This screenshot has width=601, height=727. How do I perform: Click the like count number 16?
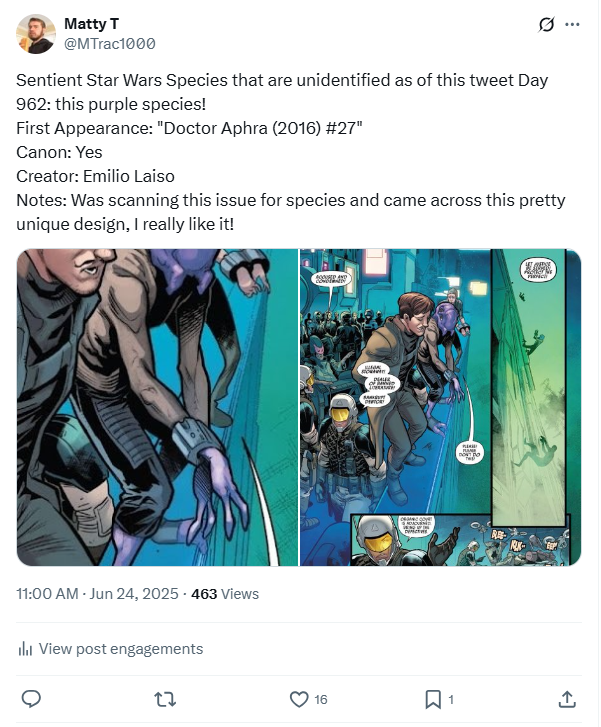pos(320,700)
